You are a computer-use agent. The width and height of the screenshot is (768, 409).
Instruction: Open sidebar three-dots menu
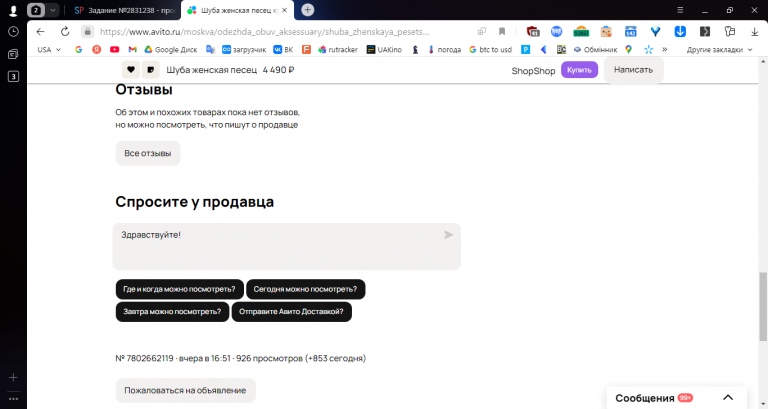(x=13, y=399)
